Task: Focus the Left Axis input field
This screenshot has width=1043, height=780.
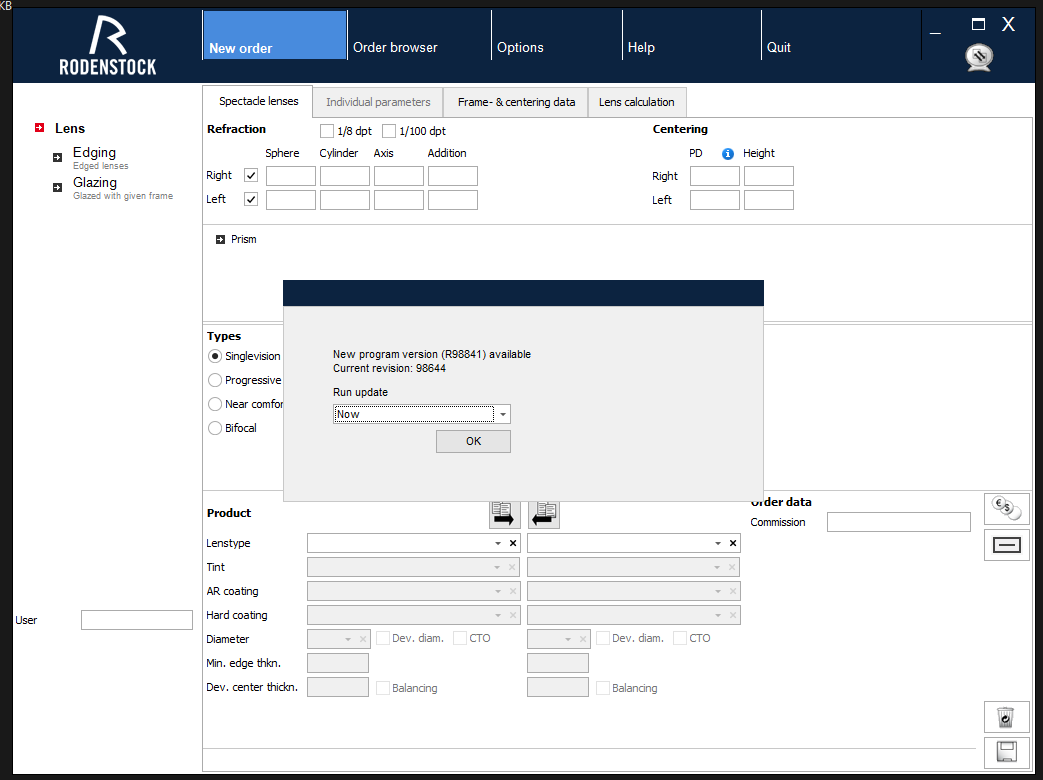Action: (x=398, y=199)
